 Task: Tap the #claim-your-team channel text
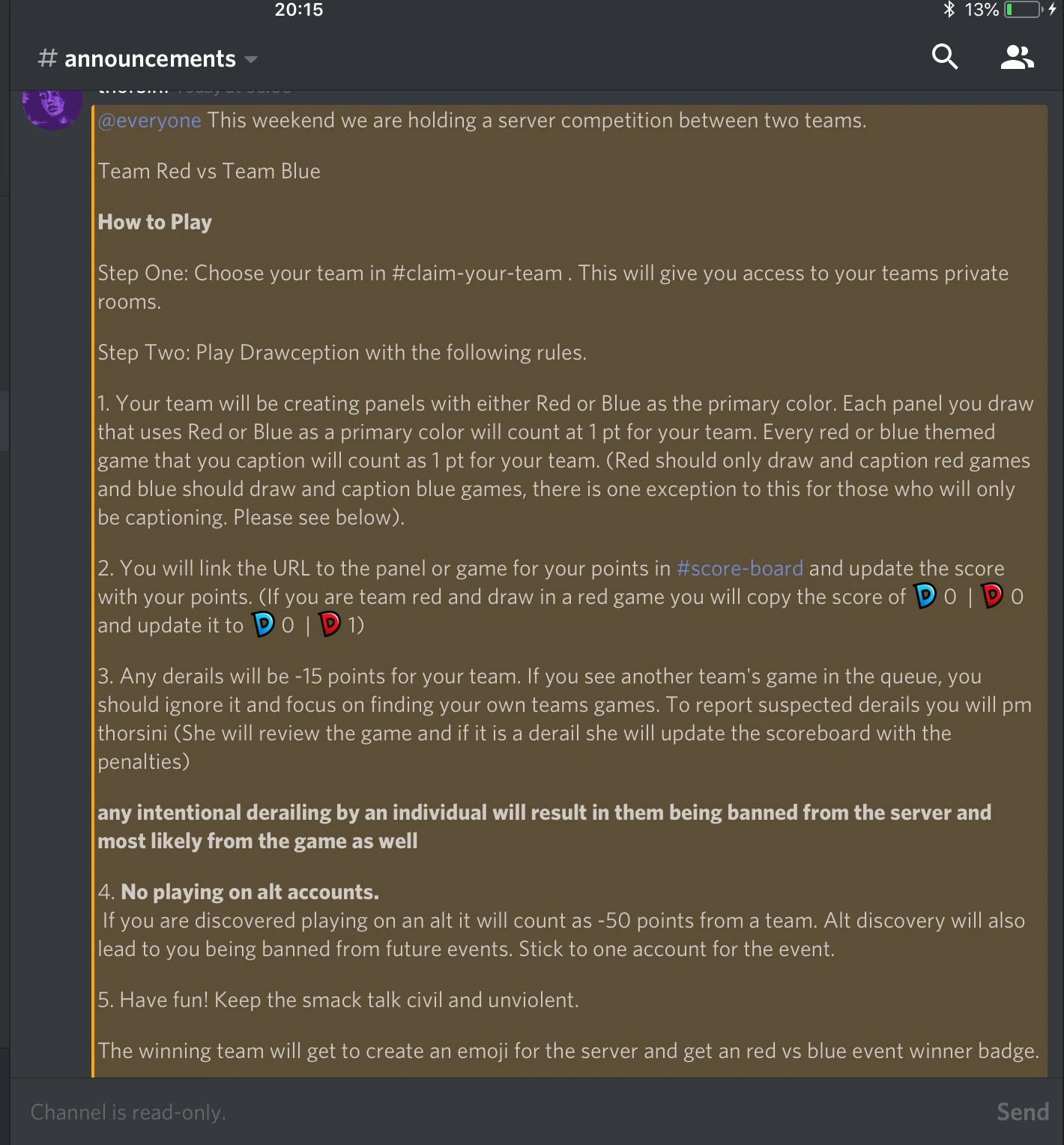point(477,274)
